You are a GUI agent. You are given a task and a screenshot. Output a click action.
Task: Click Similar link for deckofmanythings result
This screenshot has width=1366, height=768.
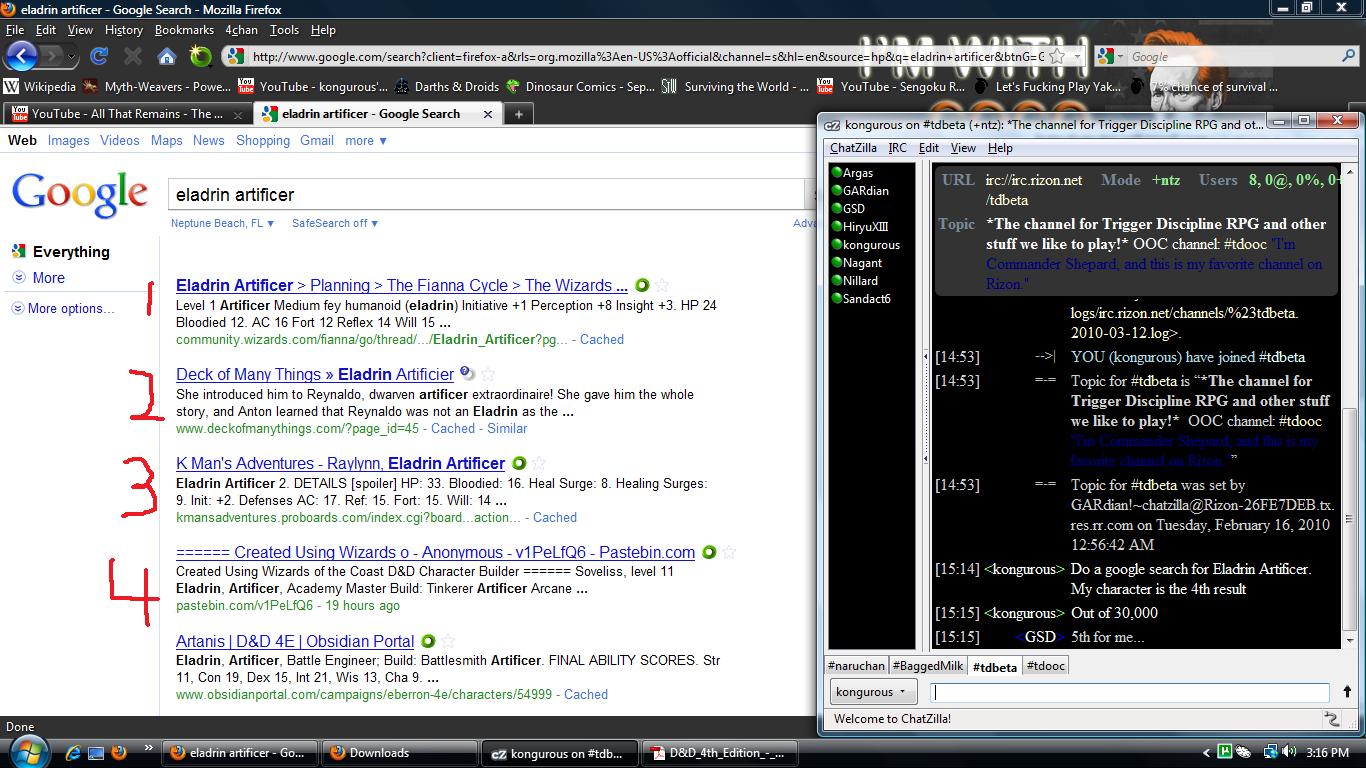tap(507, 429)
